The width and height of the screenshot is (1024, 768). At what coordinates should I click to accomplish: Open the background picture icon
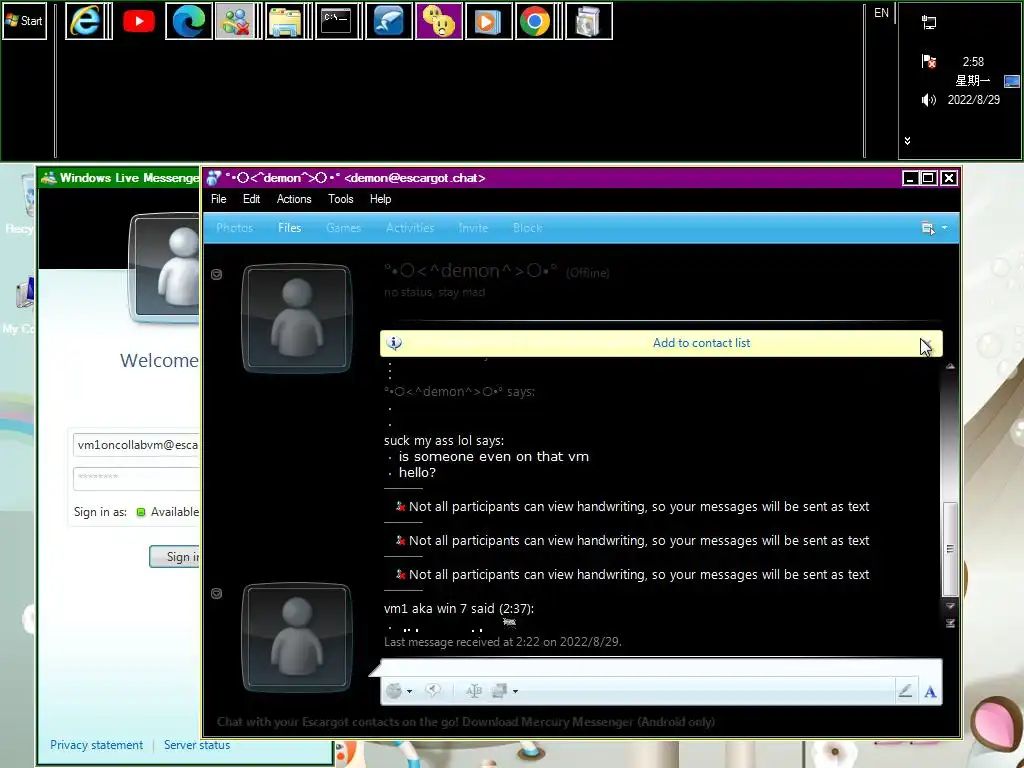(x=499, y=691)
